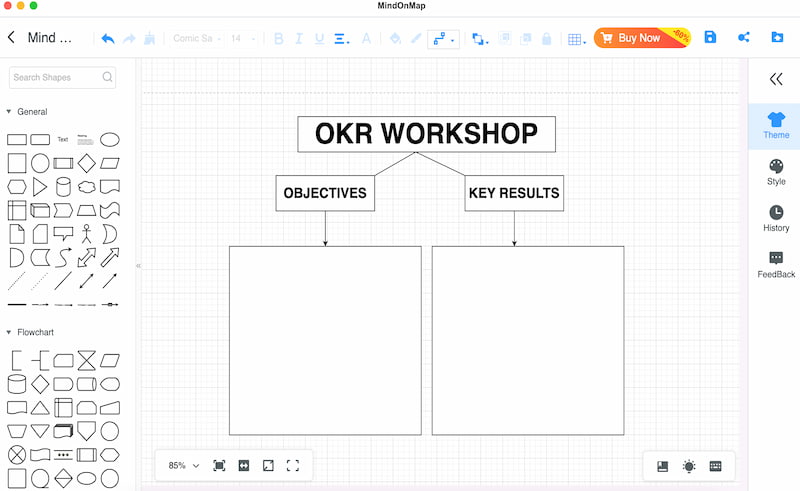Select the cloud shape in General
Screen dimensions: 800x491
[x=87, y=187]
